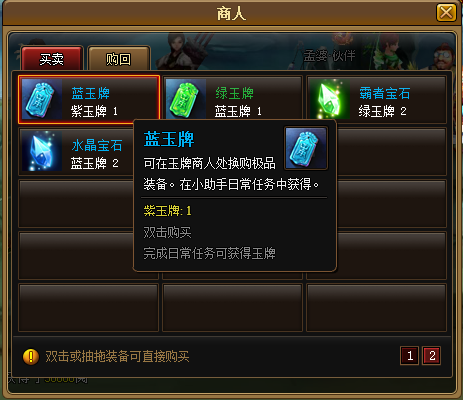Select the empty slot in bottom-left row
463x400 pixels.
(88, 308)
